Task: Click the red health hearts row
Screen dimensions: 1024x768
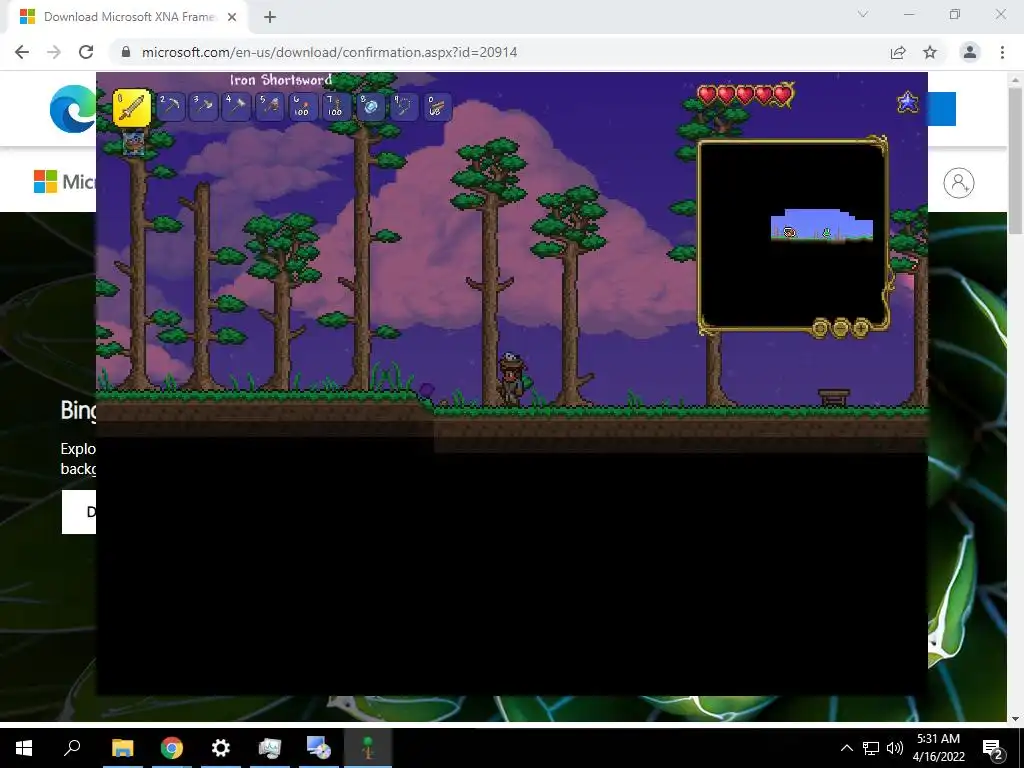Action: 745,95
